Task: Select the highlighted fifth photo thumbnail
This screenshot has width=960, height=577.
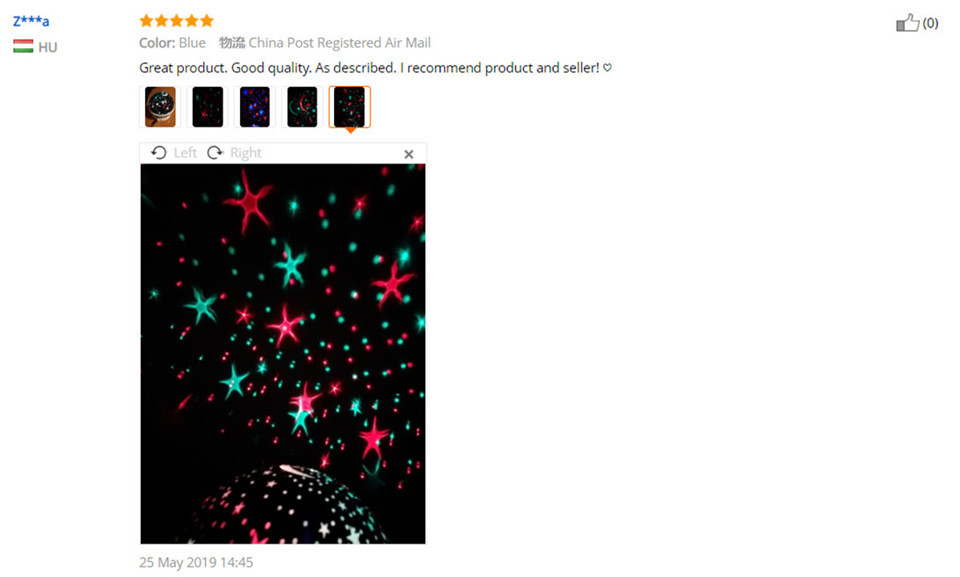Action: (350, 107)
